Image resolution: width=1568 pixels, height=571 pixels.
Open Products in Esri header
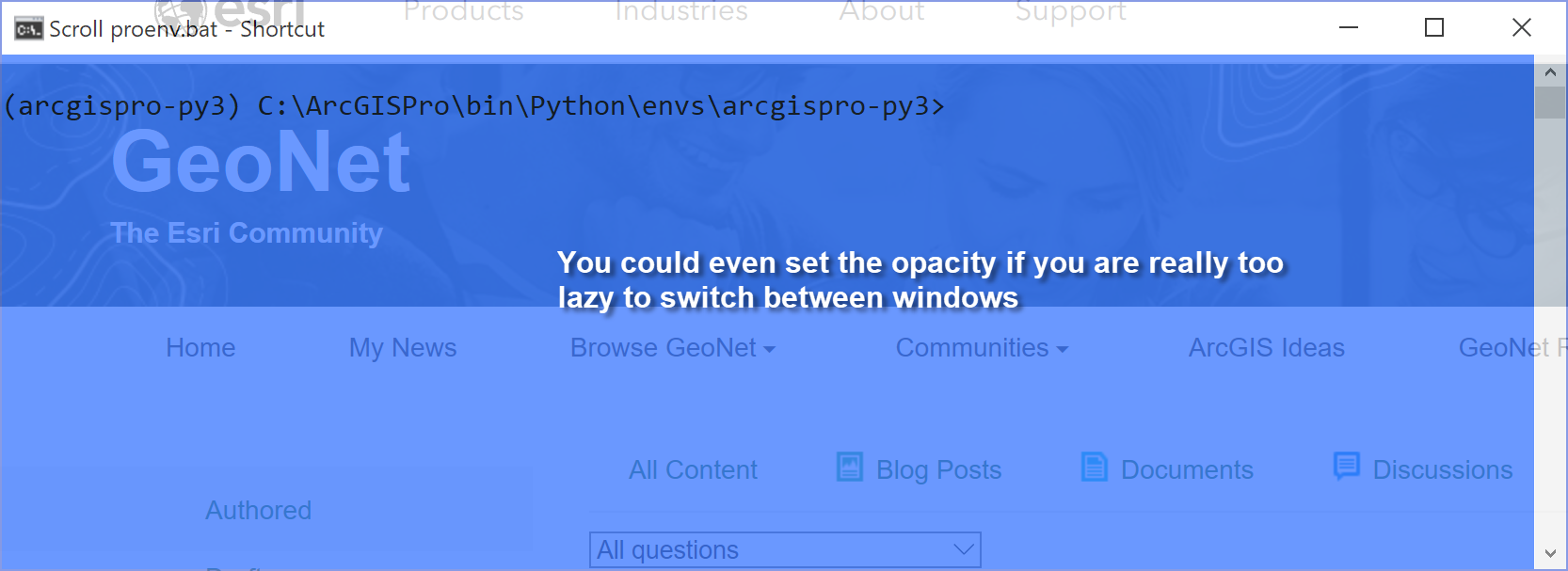tap(463, 11)
